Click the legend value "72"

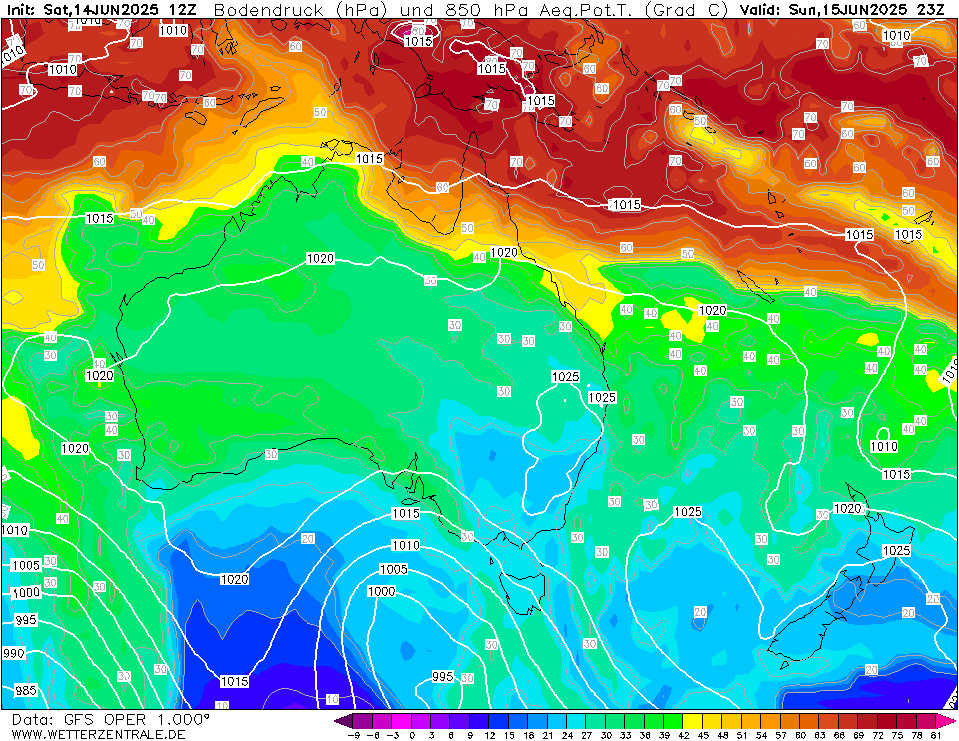(x=879, y=735)
